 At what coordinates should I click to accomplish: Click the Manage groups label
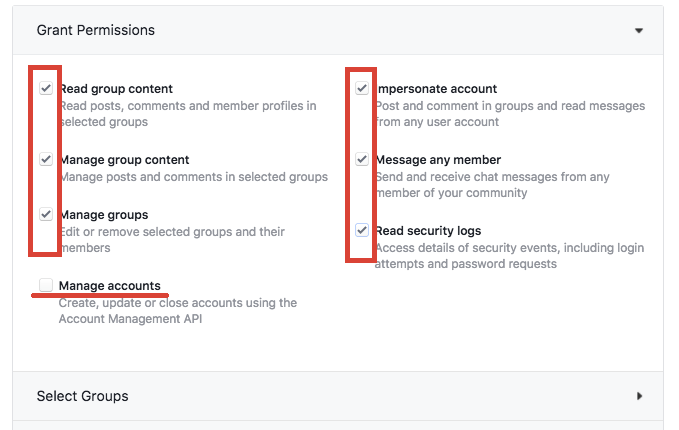tap(104, 215)
